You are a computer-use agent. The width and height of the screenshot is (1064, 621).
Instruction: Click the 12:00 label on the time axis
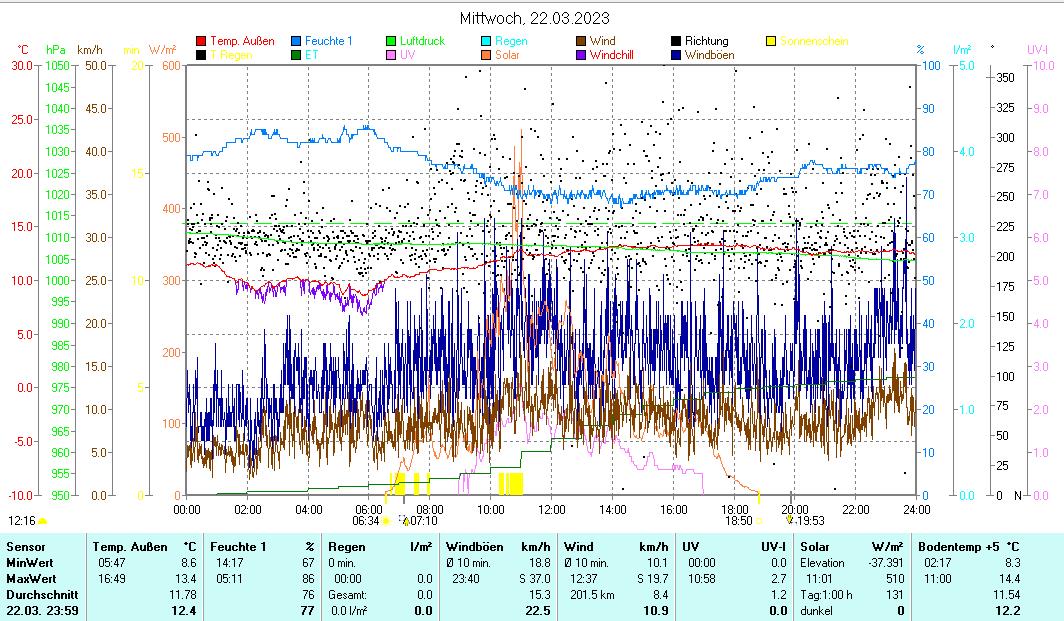[552, 510]
